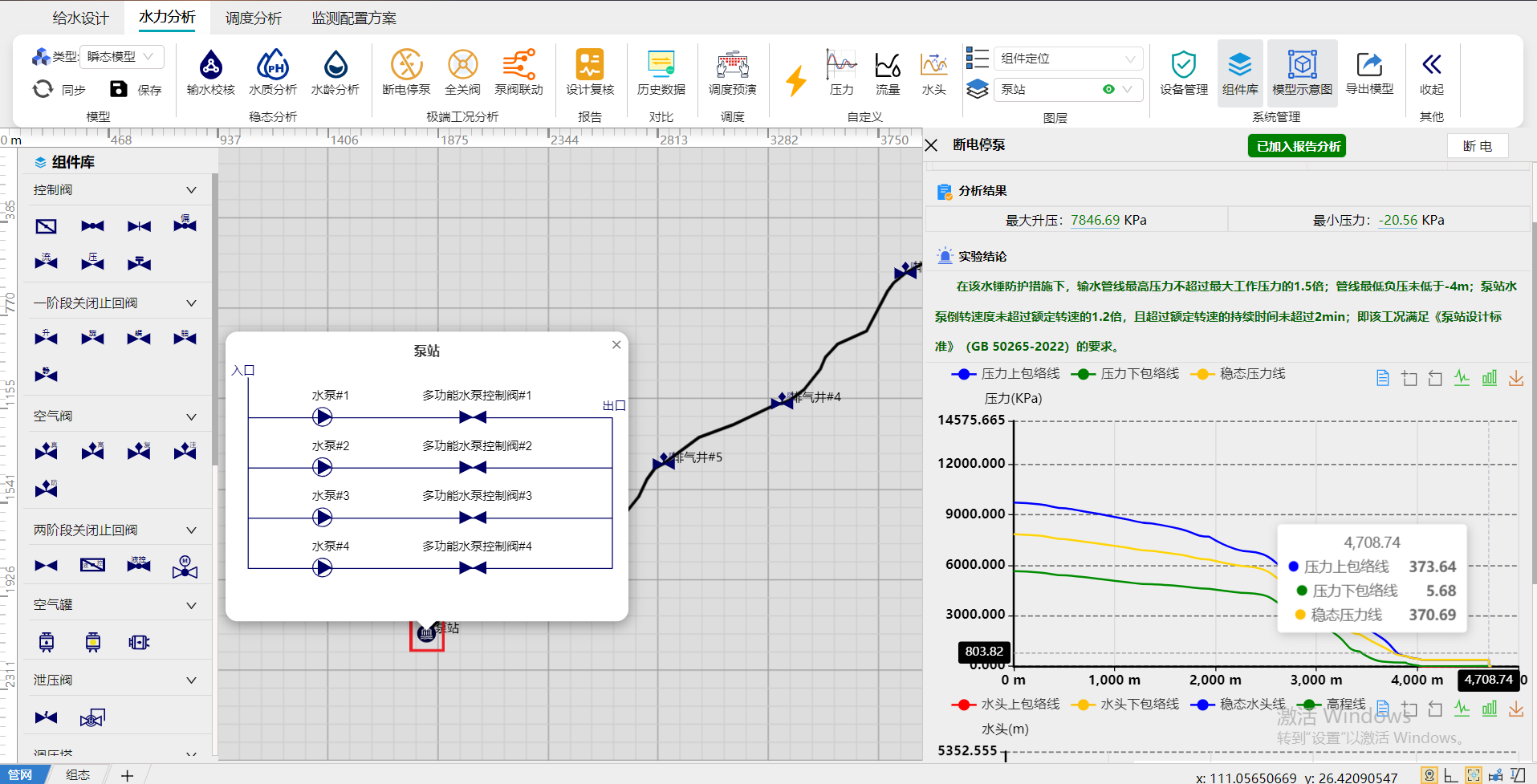Switch to the 给水设计 tab
The height and width of the screenshot is (784, 1537).
[x=80, y=18]
